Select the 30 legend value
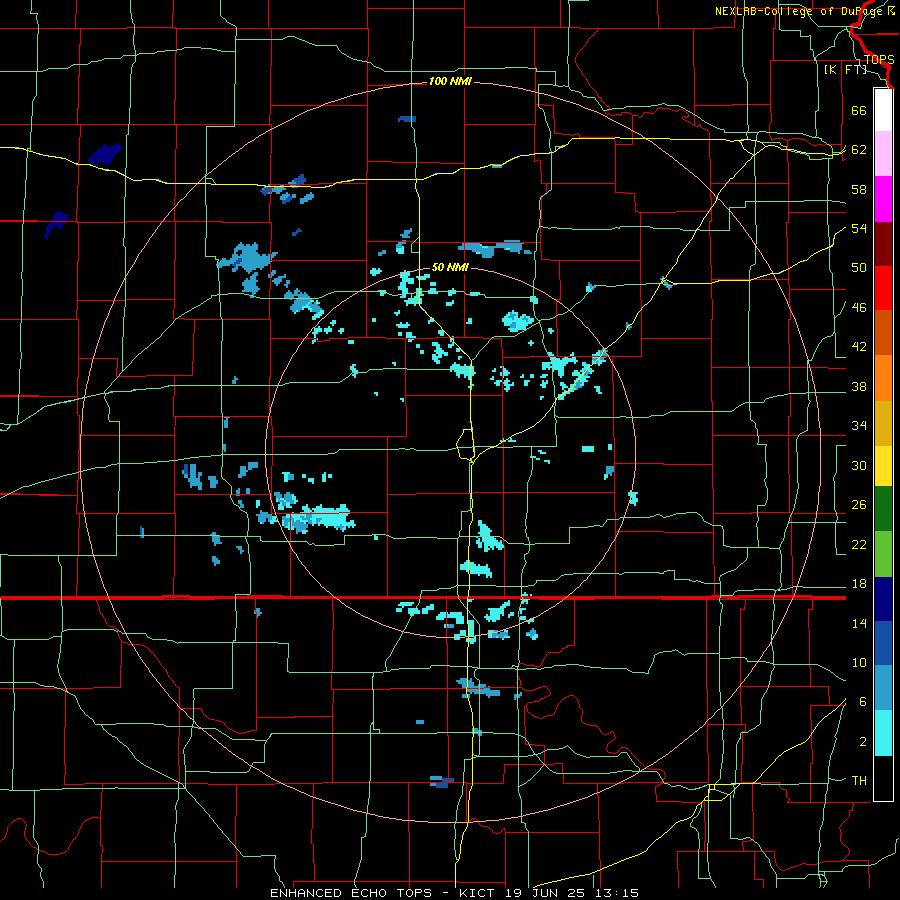The image size is (900, 900). point(859,465)
